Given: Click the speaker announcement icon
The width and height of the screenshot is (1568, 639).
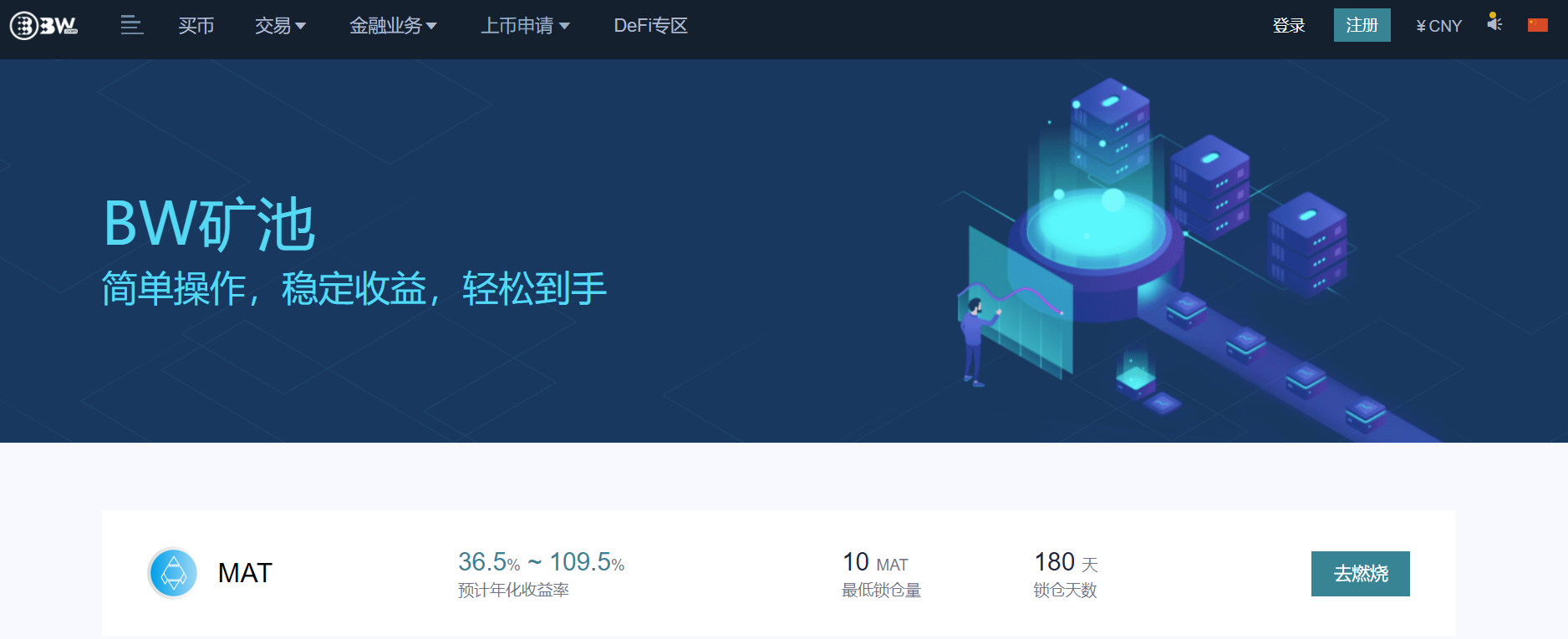Looking at the screenshot, I should click(1494, 23).
